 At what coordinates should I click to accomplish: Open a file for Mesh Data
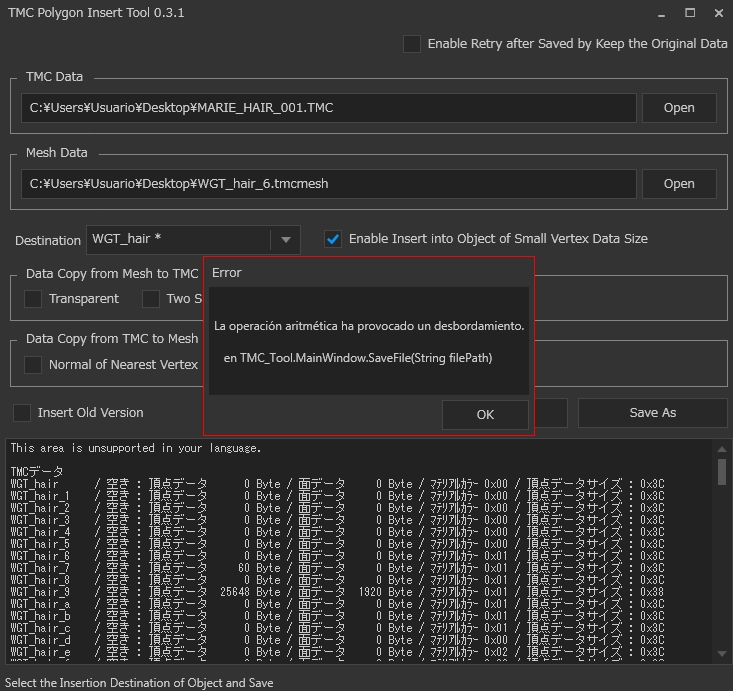tap(678, 183)
